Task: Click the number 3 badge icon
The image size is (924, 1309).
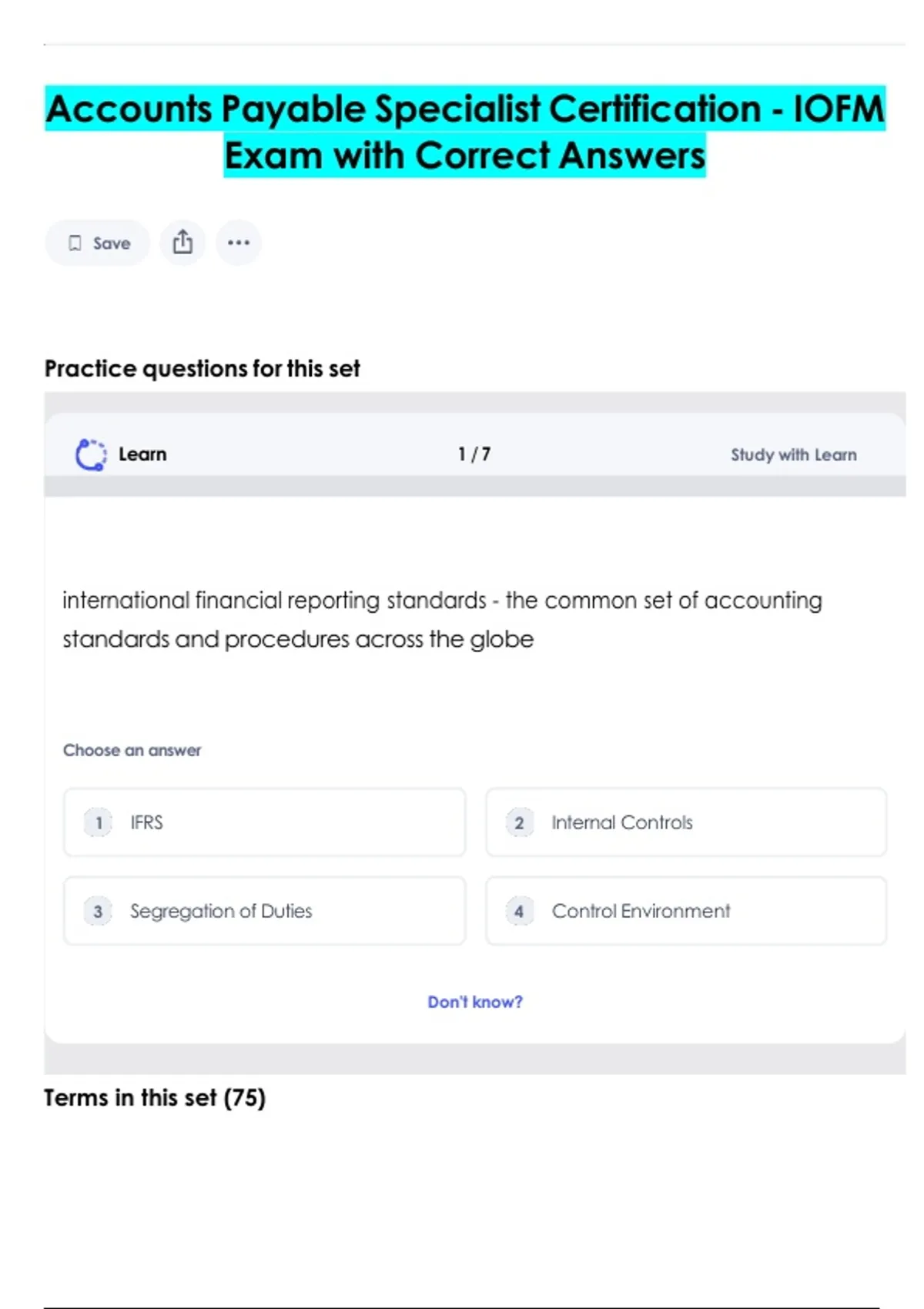Action: point(98,912)
